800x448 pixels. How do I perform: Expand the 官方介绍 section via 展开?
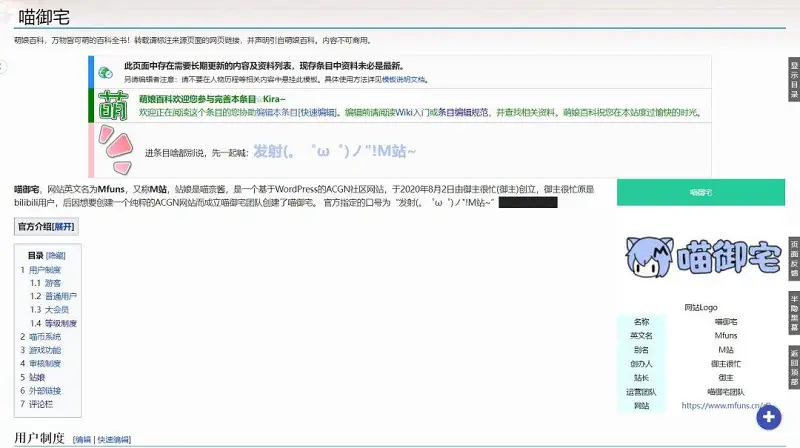[64, 227]
